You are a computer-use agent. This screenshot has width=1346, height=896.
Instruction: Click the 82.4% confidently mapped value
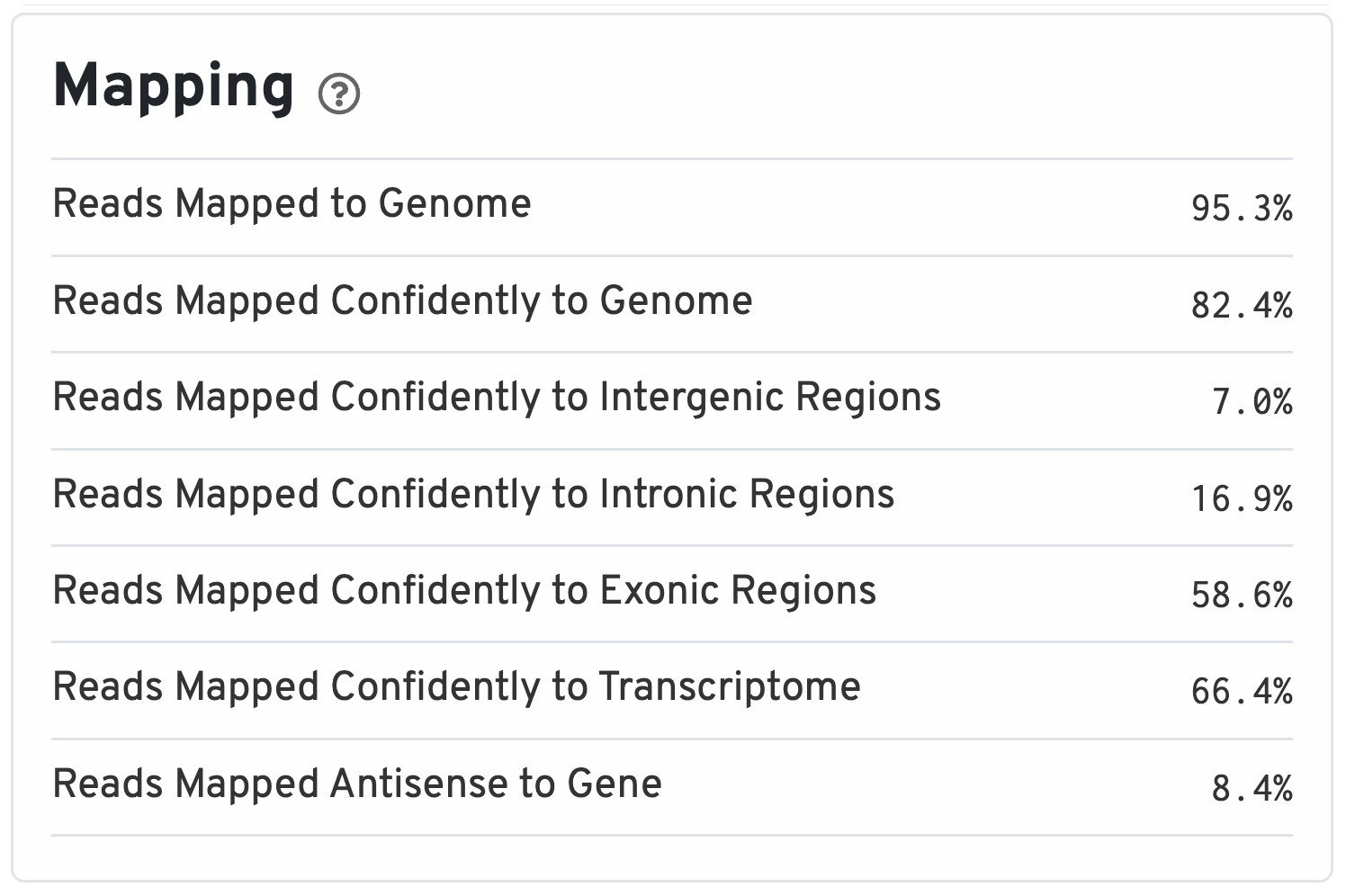coord(1242,306)
